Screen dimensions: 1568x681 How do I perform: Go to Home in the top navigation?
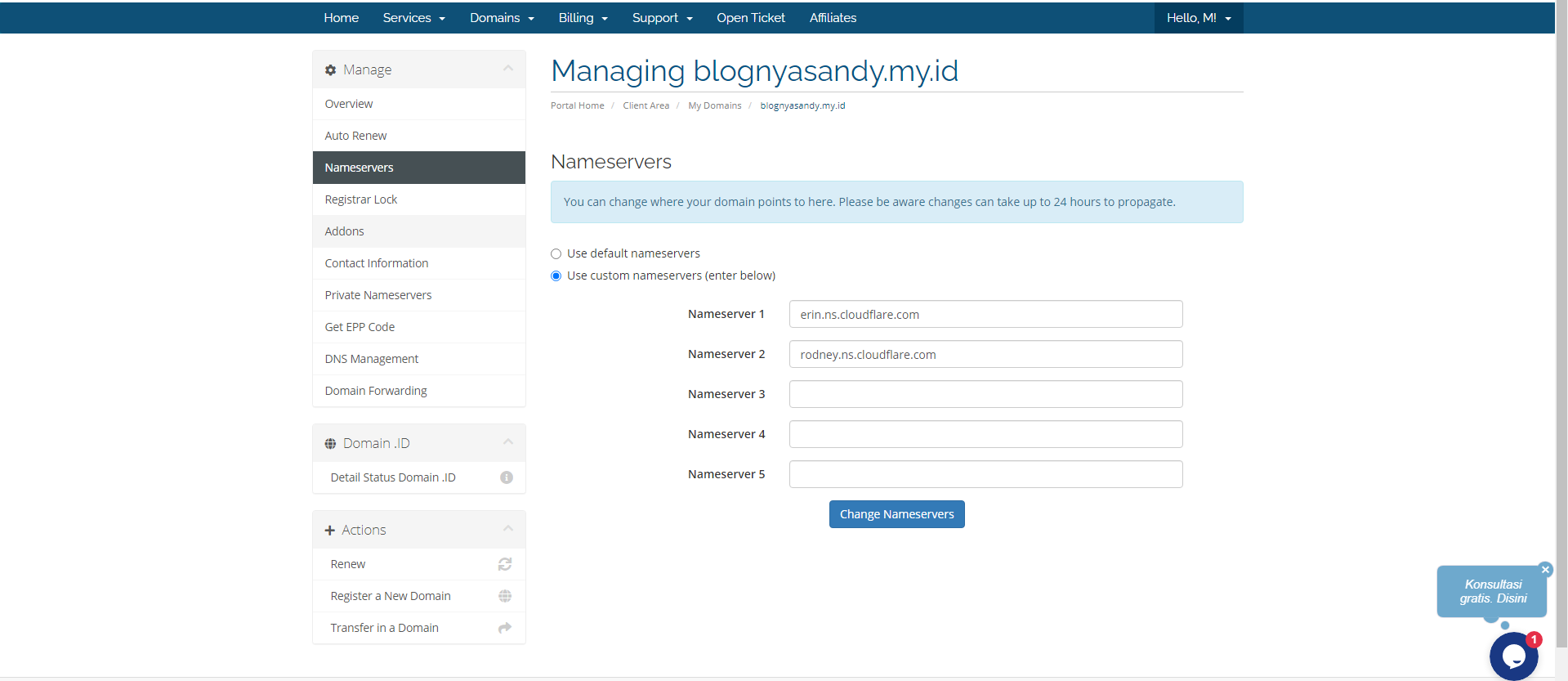(342, 18)
